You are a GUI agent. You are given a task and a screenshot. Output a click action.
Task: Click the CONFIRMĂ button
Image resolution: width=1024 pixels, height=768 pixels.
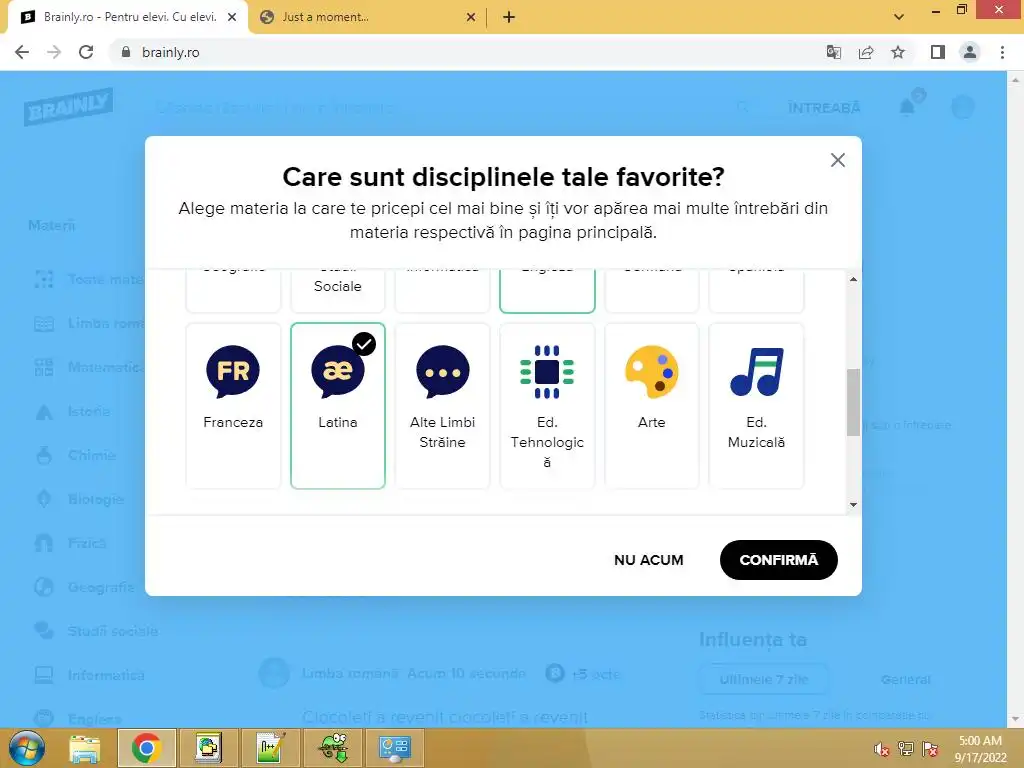(778, 560)
